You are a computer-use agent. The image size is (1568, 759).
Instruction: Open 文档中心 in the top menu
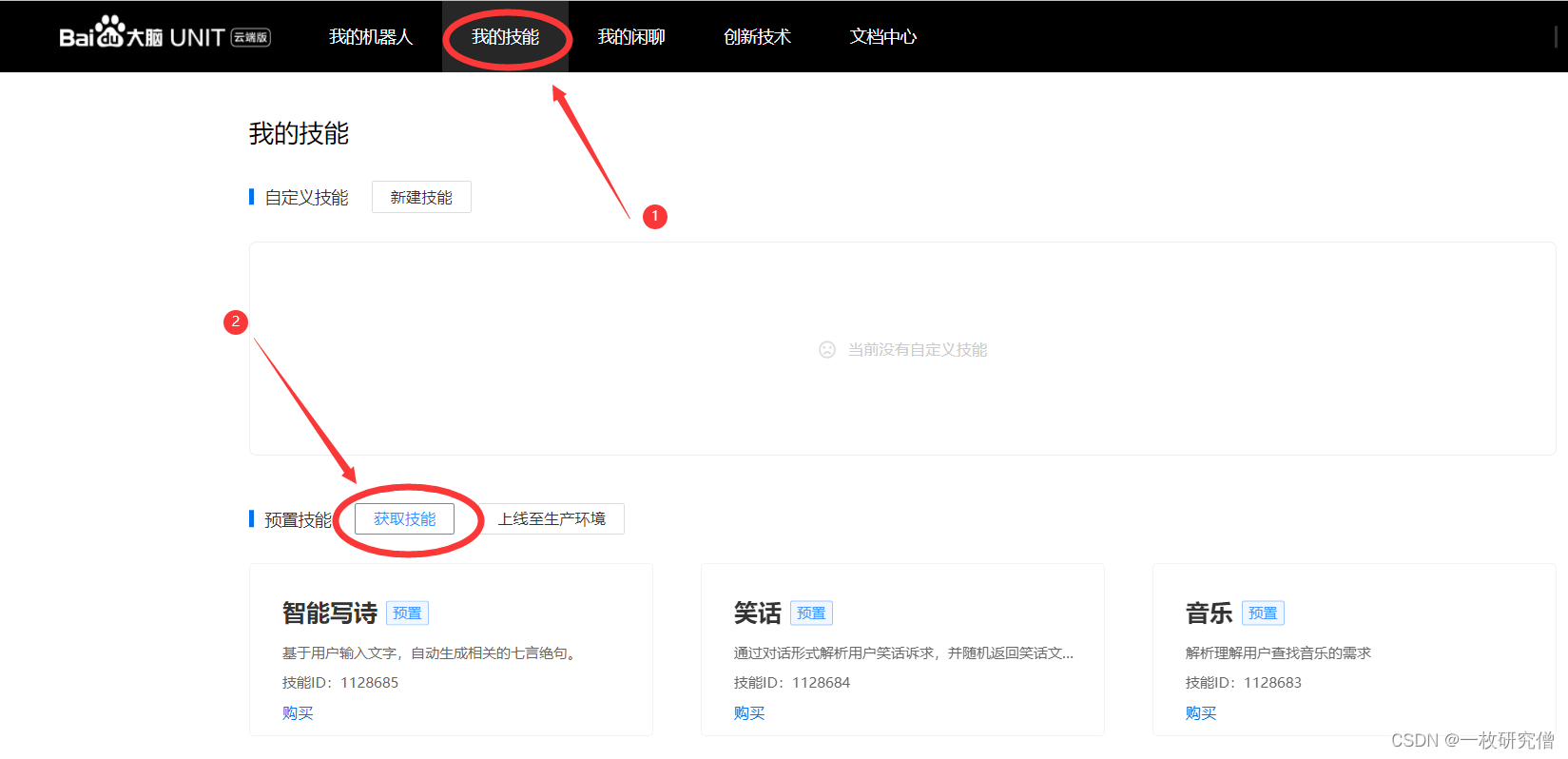883,37
